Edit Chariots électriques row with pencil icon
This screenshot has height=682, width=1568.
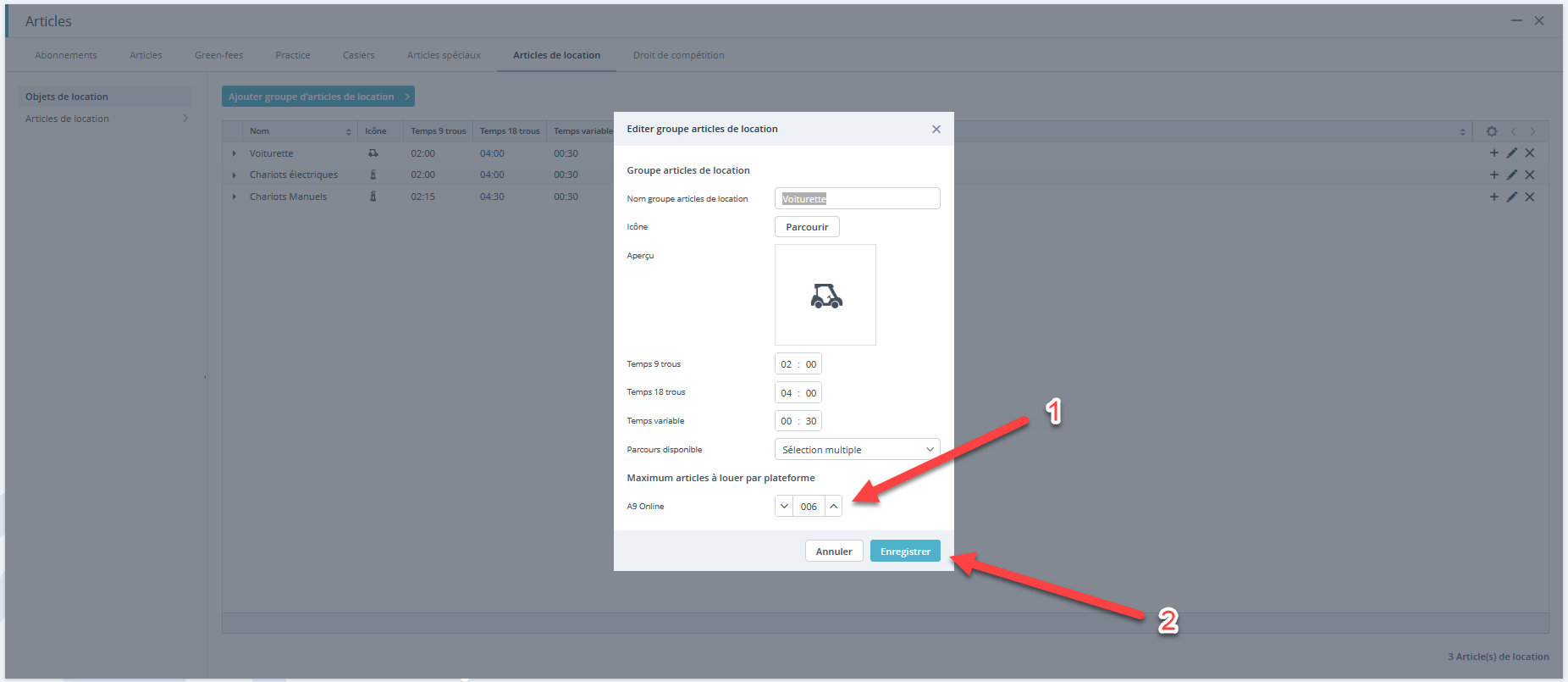pos(1512,175)
